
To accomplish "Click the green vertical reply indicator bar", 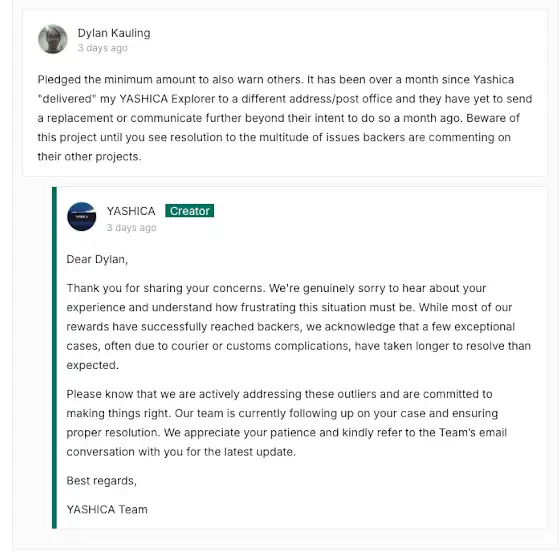I will pos(54,358).
